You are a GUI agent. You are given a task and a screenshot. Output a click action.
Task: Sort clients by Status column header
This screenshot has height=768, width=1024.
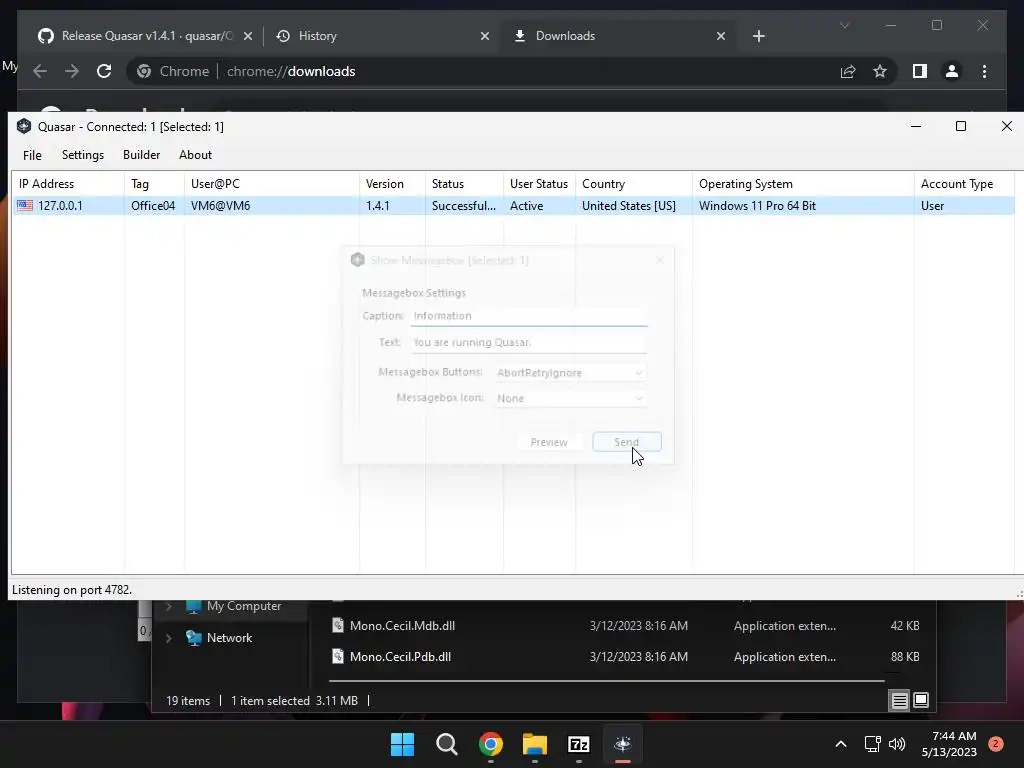point(464,184)
